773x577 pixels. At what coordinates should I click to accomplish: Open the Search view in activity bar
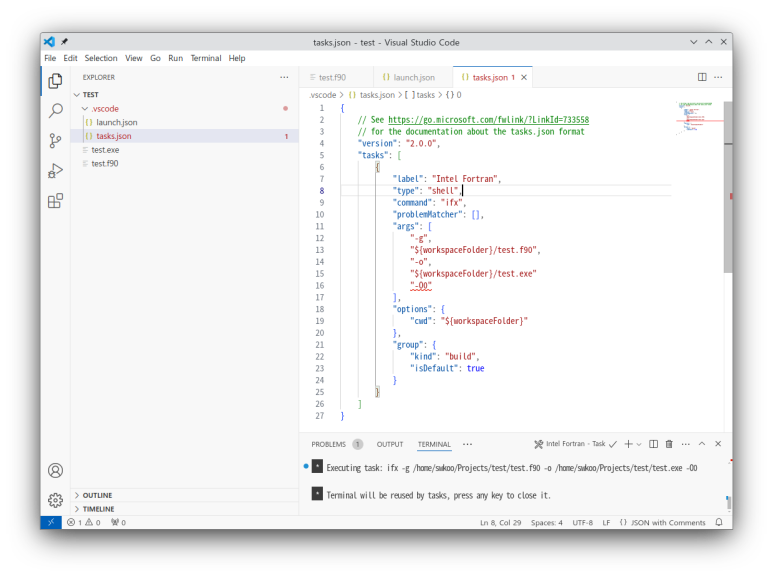55,110
